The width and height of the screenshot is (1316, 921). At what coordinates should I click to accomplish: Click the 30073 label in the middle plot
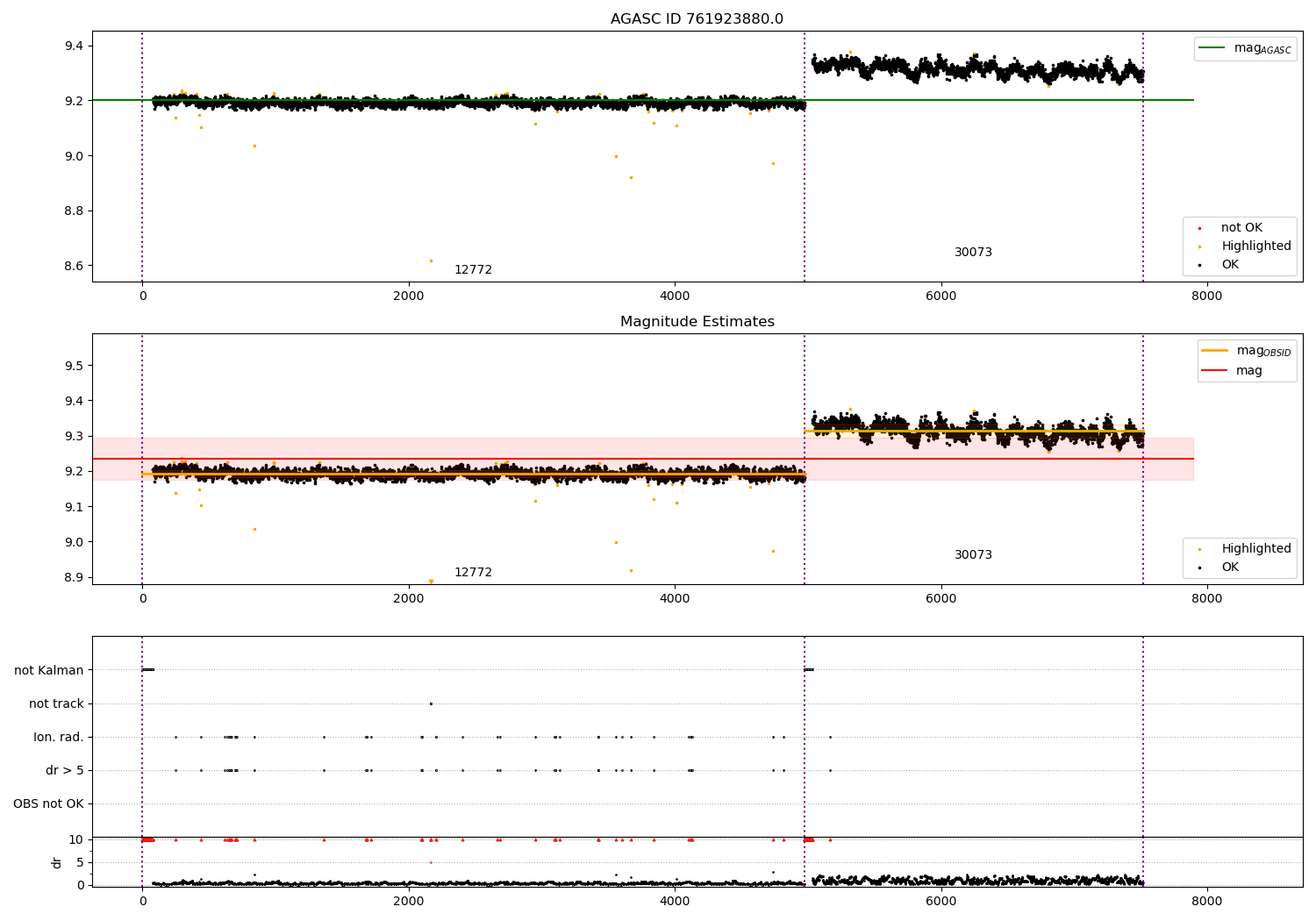973,555
